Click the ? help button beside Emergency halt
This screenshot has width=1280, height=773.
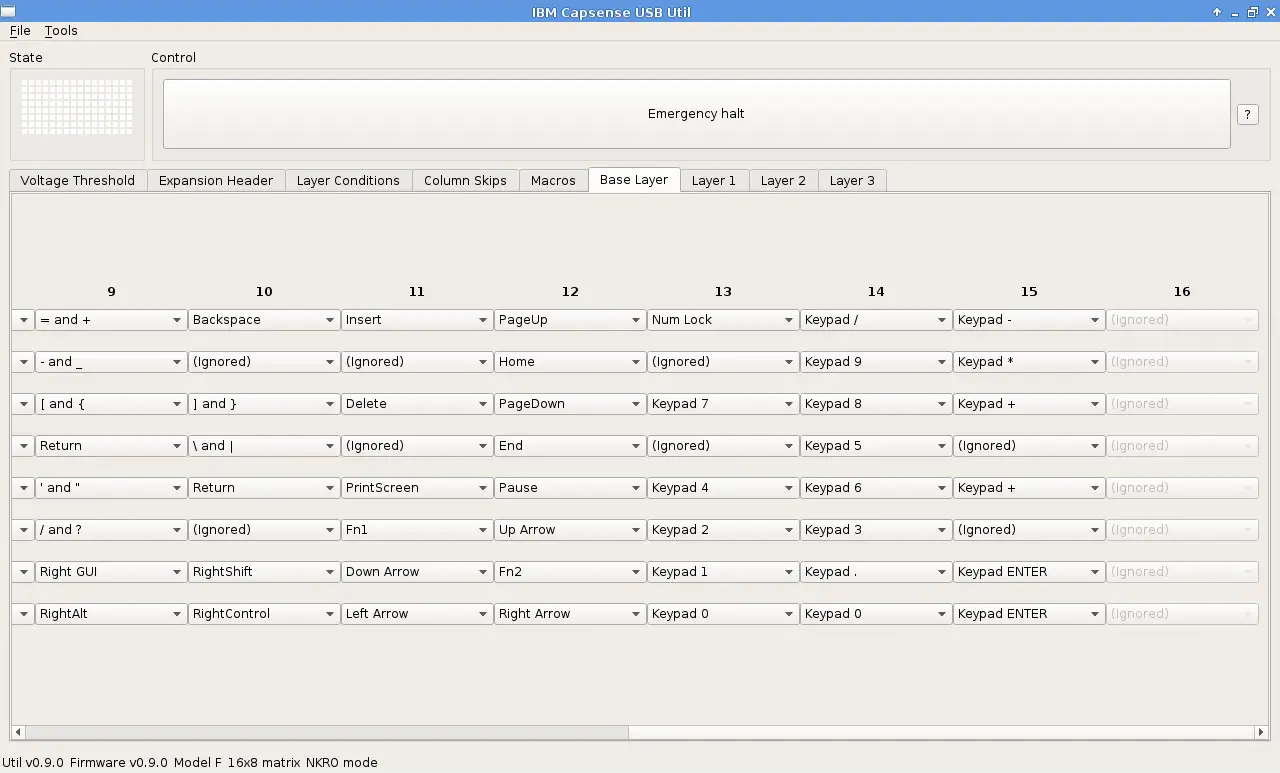[x=1247, y=114]
